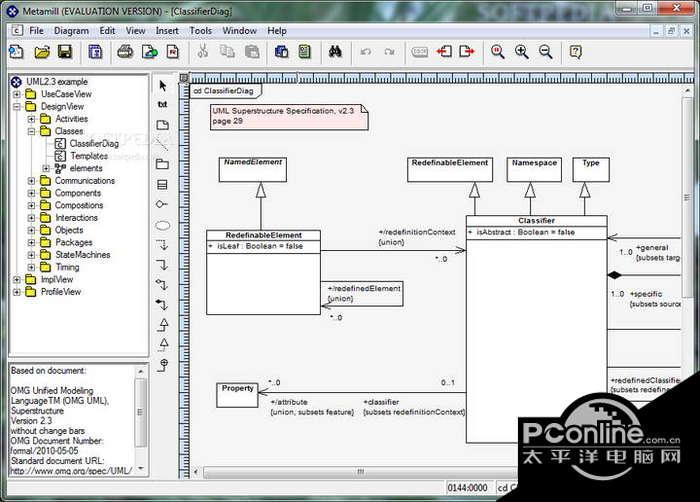700x502 pixels.
Task: Click the red import arrow icon
Action: (444, 52)
